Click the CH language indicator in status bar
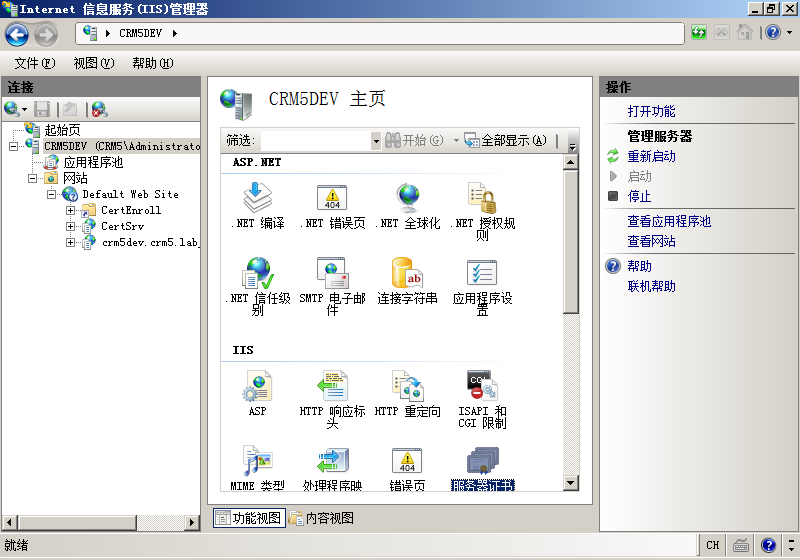Image resolution: width=800 pixels, height=560 pixels. [713, 545]
